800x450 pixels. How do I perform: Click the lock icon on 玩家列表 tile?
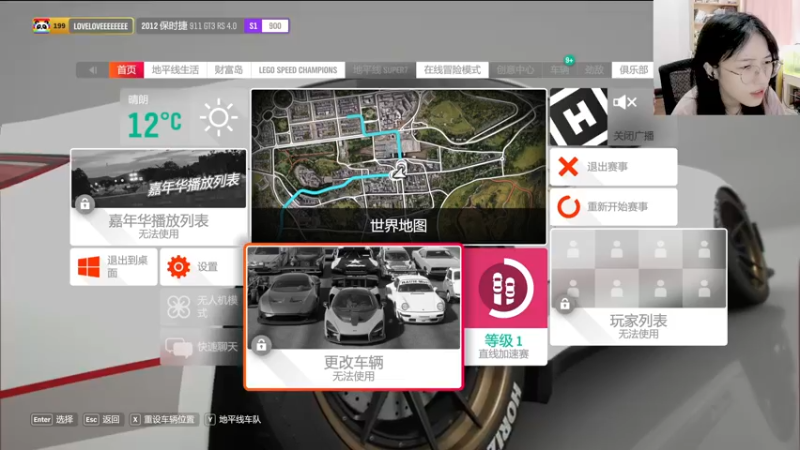coord(565,304)
